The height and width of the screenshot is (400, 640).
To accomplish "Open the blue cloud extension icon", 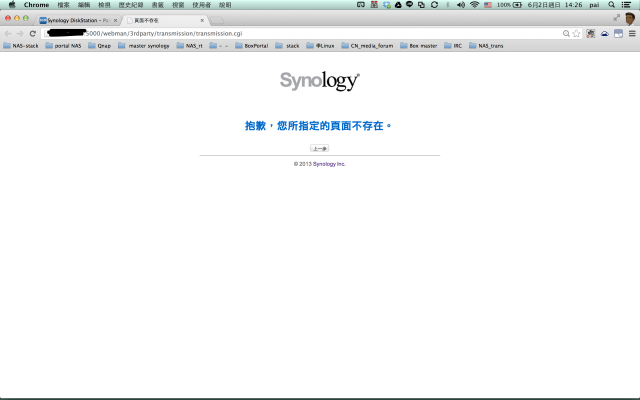I will [x=604, y=33].
